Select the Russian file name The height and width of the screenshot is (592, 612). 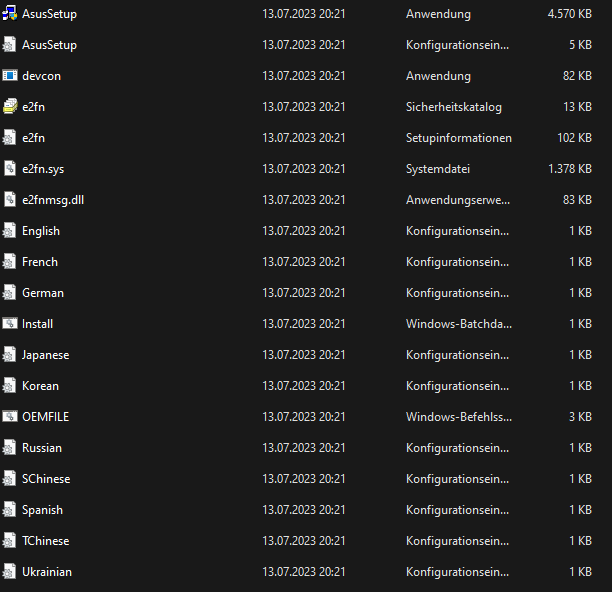pos(42,448)
